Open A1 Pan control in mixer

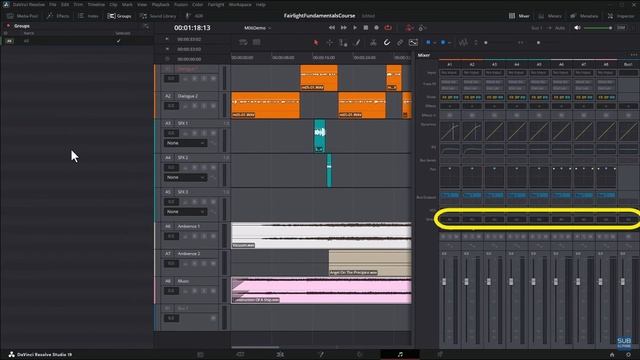coord(449,177)
